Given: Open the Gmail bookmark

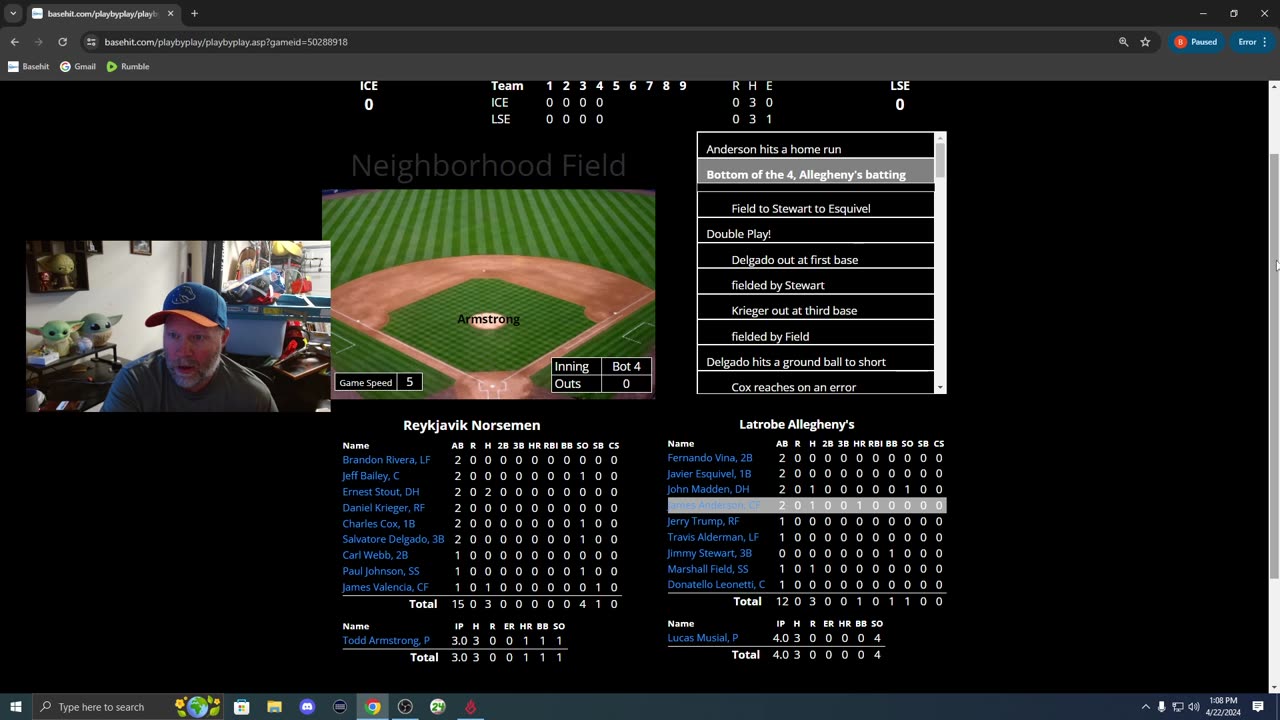Looking at the screenshot, I should pos(78,67).
